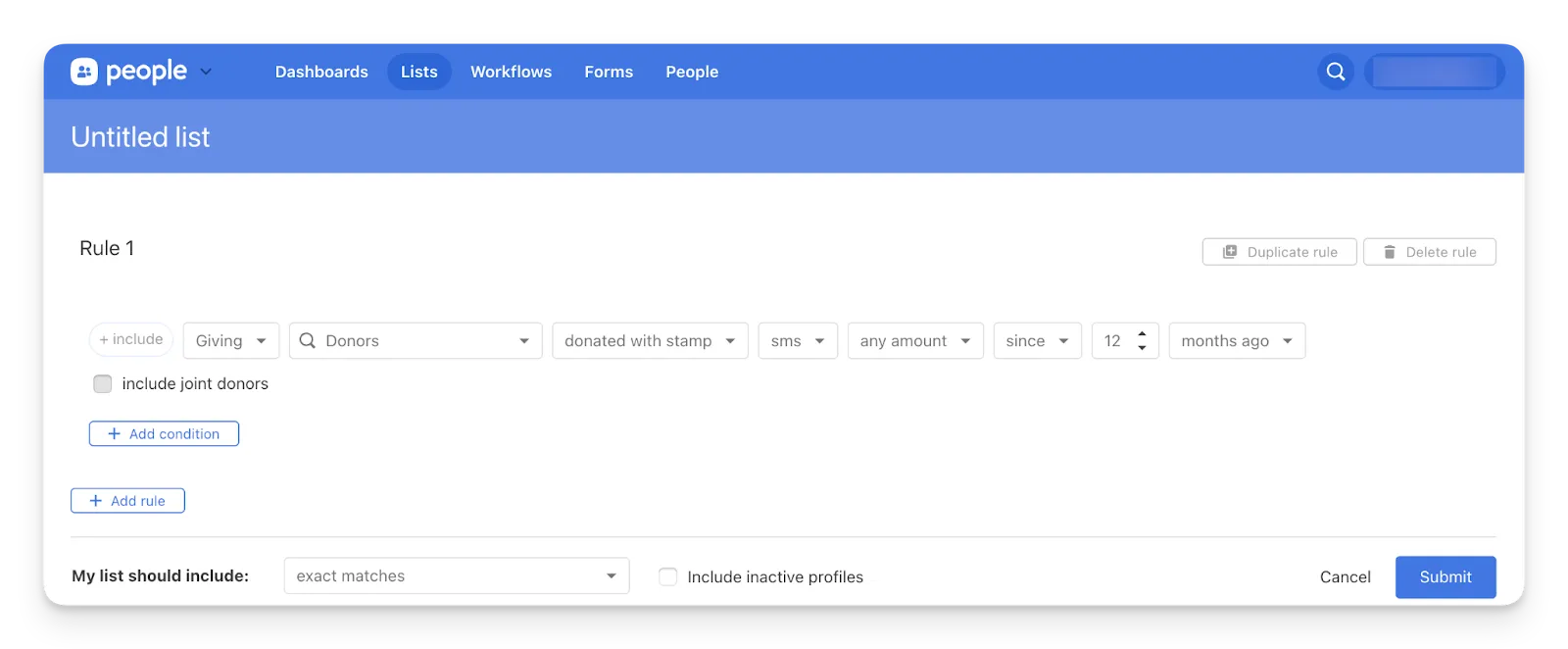Click the Duplicate rule button
1568x649 pixels.
[x=1279, y=252]
